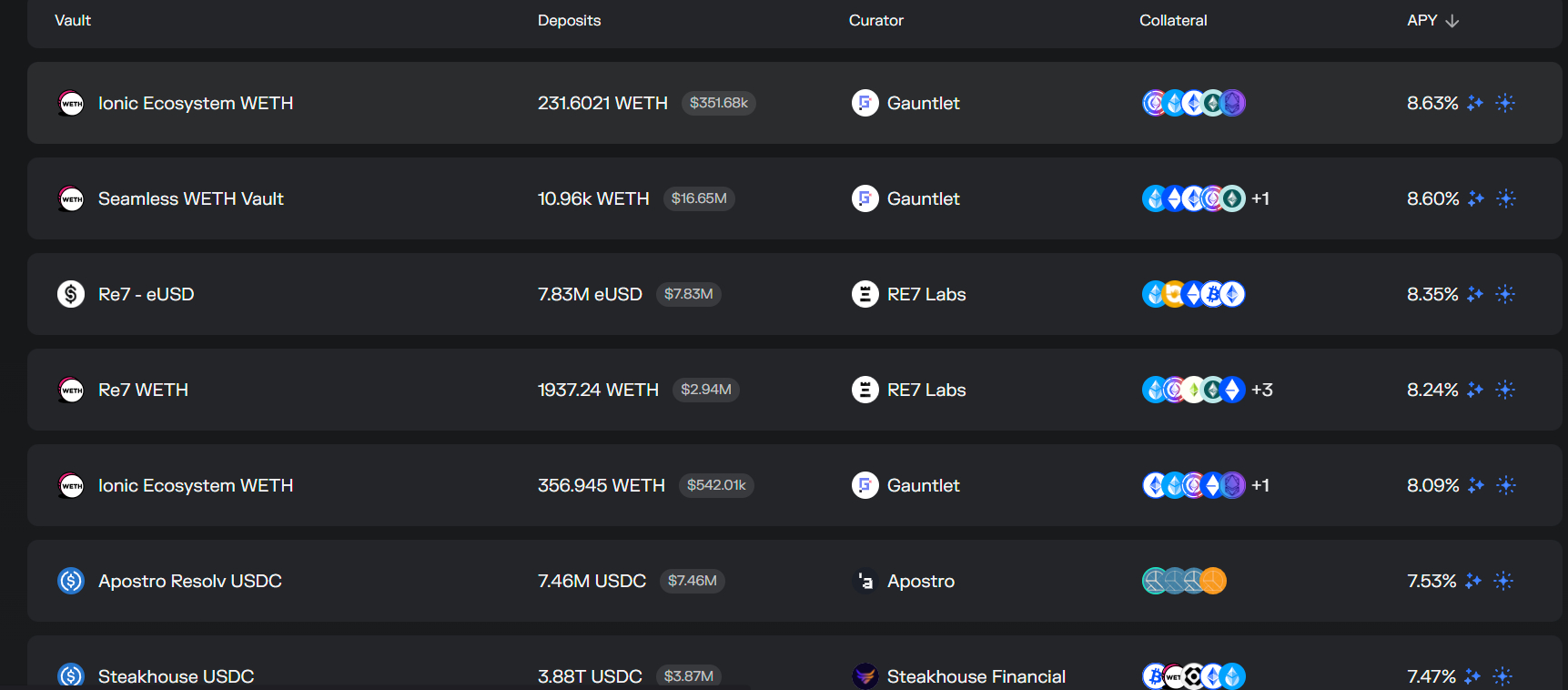
Task: Click the $351.68k deposit value badge
Action: point(718,103)
